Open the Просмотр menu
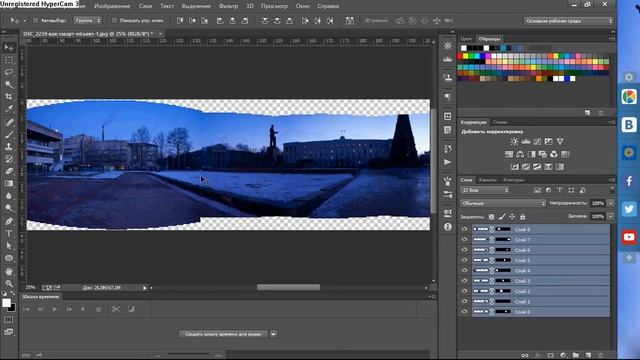 (274, 6)
